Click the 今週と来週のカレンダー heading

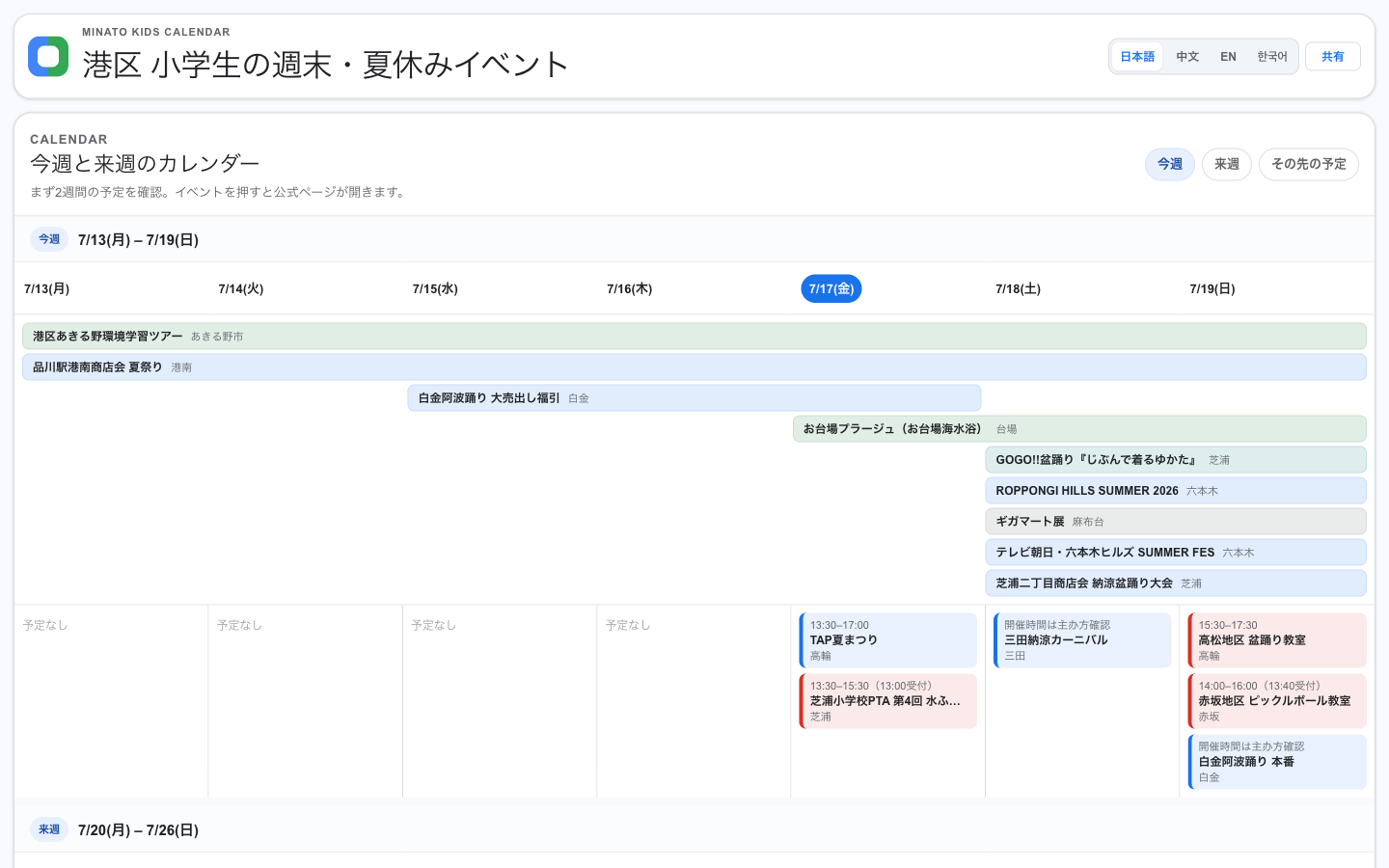click(145, 164)
